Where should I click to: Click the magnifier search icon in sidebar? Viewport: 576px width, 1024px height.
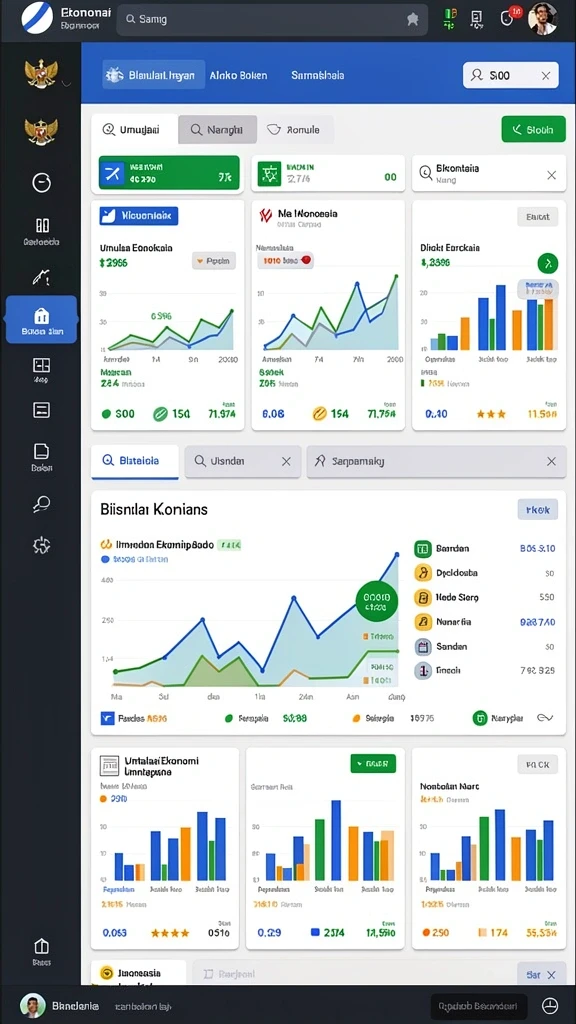coord(42,504)
